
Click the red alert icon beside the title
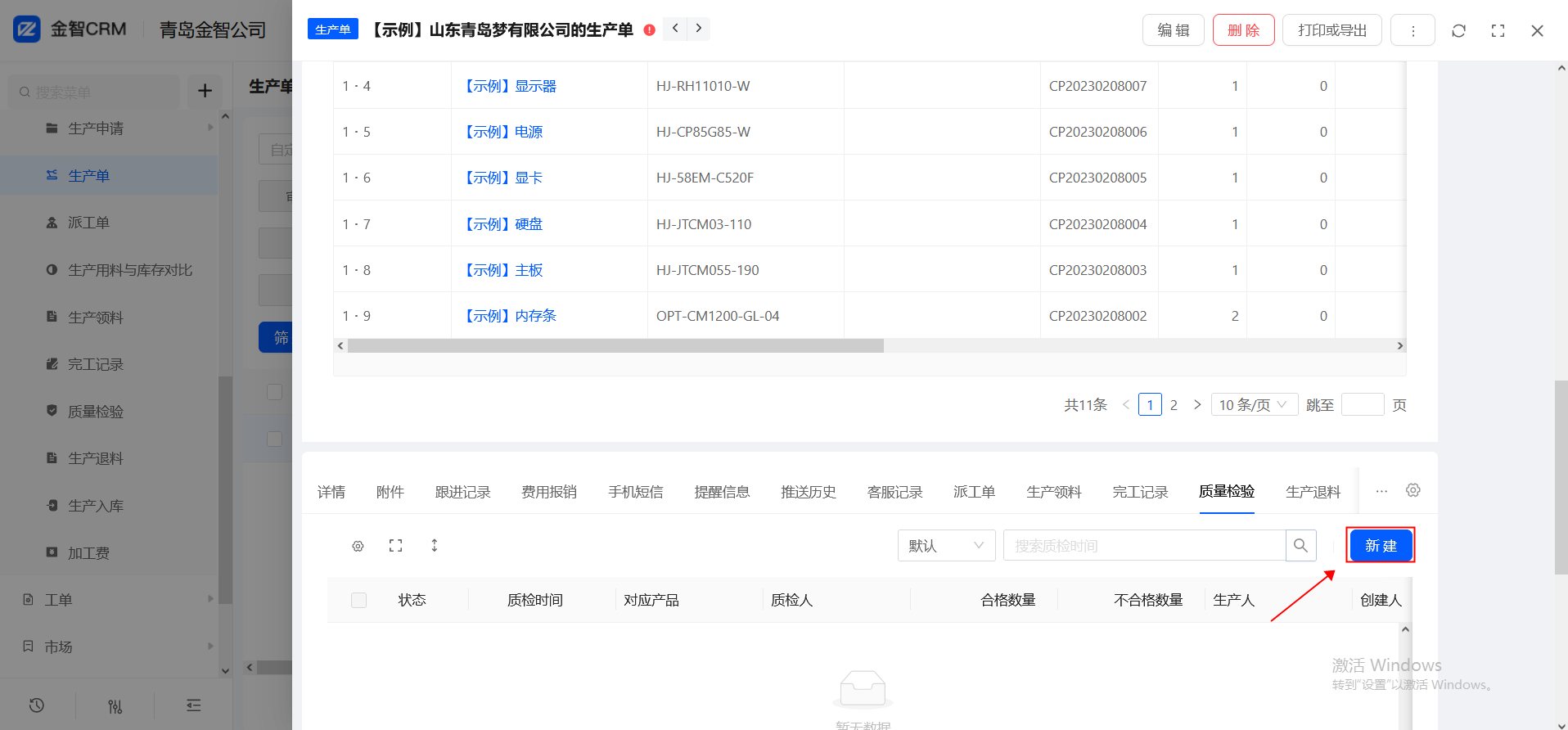tap(650, 30)
